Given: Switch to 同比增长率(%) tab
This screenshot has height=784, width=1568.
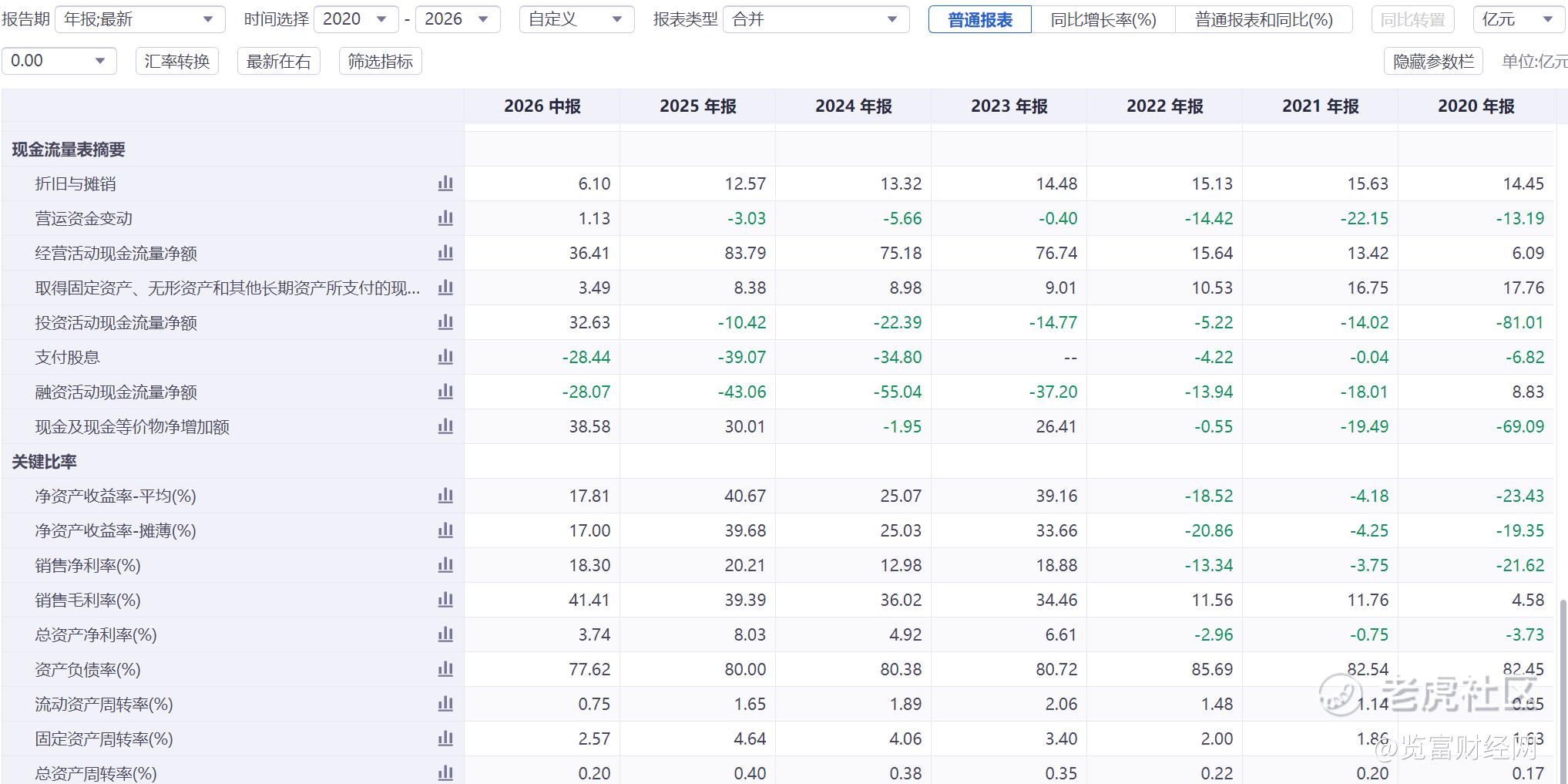Looking at the screenshot, I should 1103,19.
